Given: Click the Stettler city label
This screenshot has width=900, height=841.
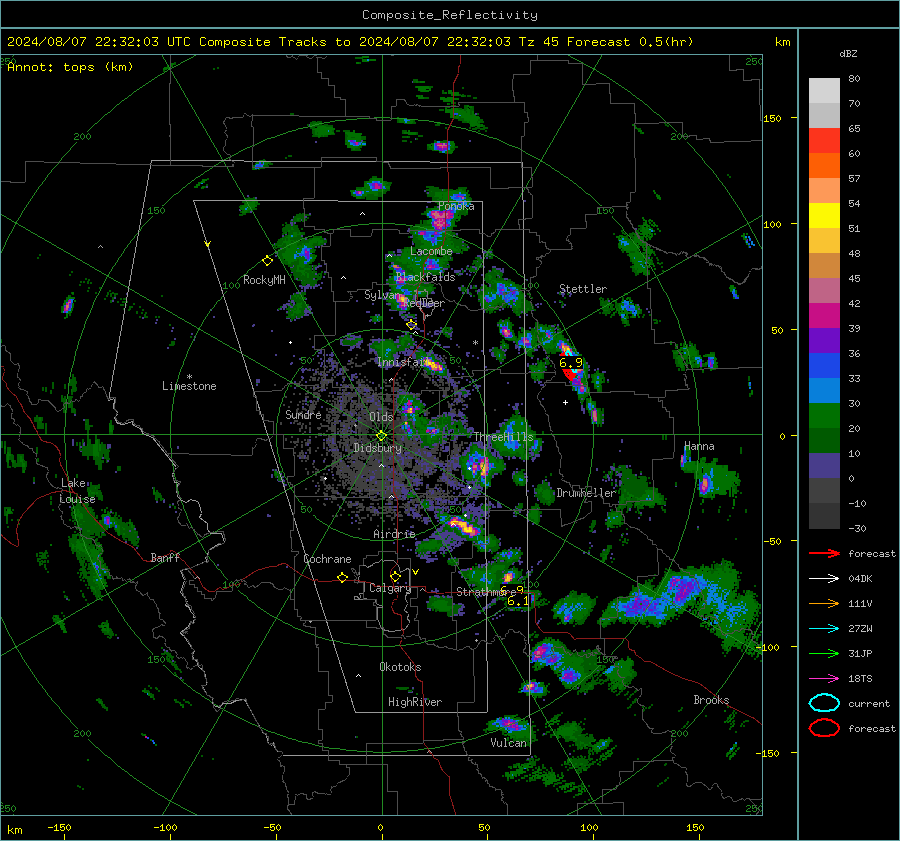Looking at the screenshot, I should coord(583,289).
